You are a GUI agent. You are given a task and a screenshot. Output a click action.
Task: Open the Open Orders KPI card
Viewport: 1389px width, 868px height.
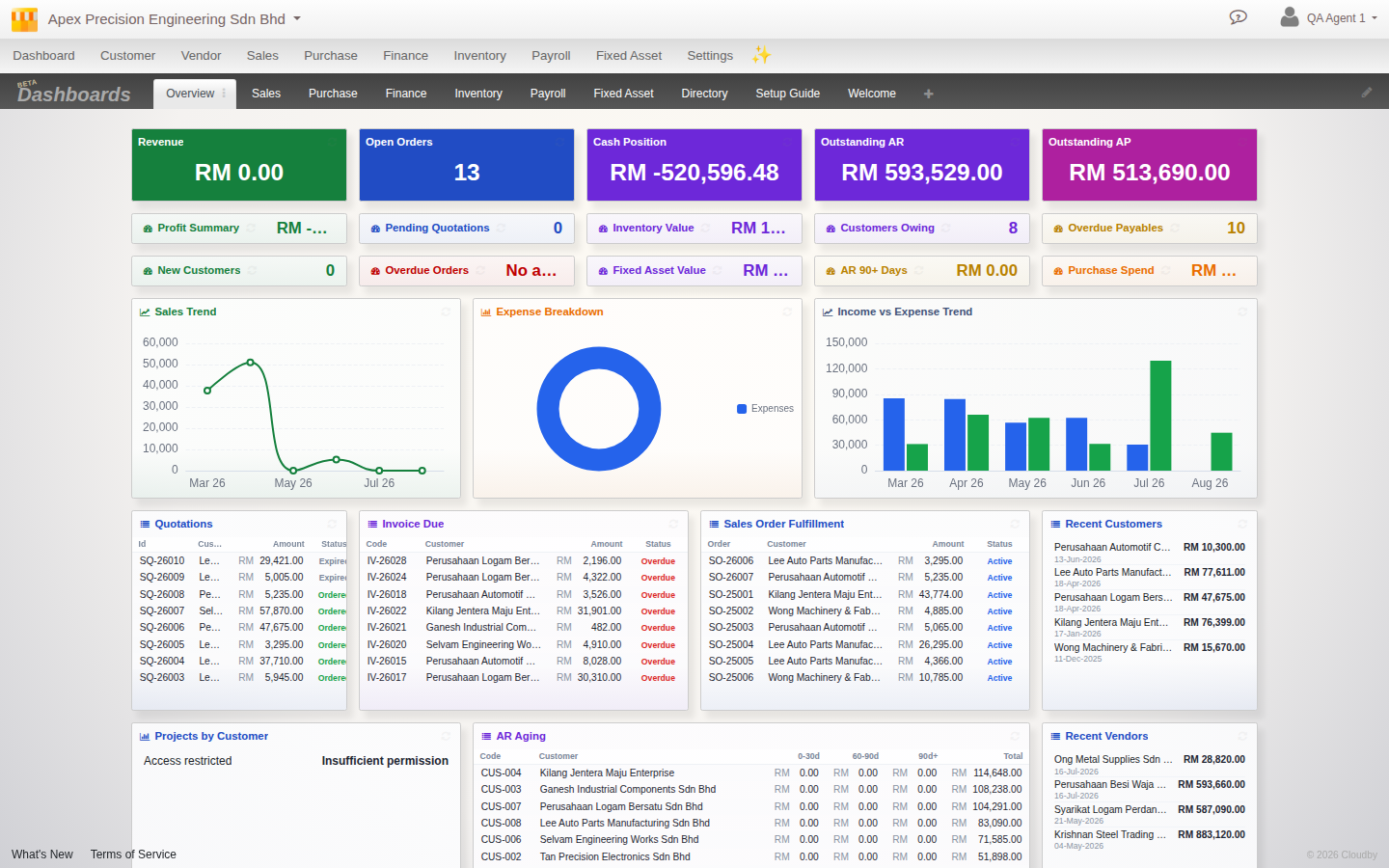(467, 165)
